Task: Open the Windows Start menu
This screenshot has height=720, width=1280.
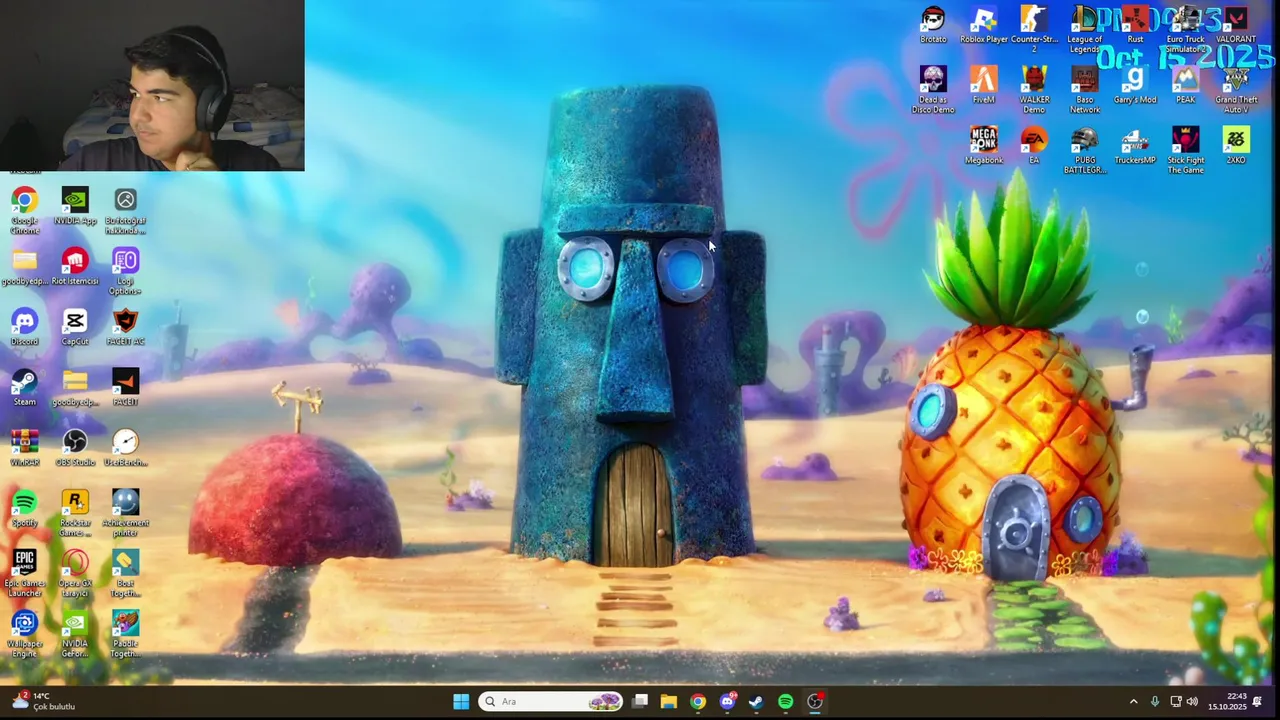Action: 461,701
